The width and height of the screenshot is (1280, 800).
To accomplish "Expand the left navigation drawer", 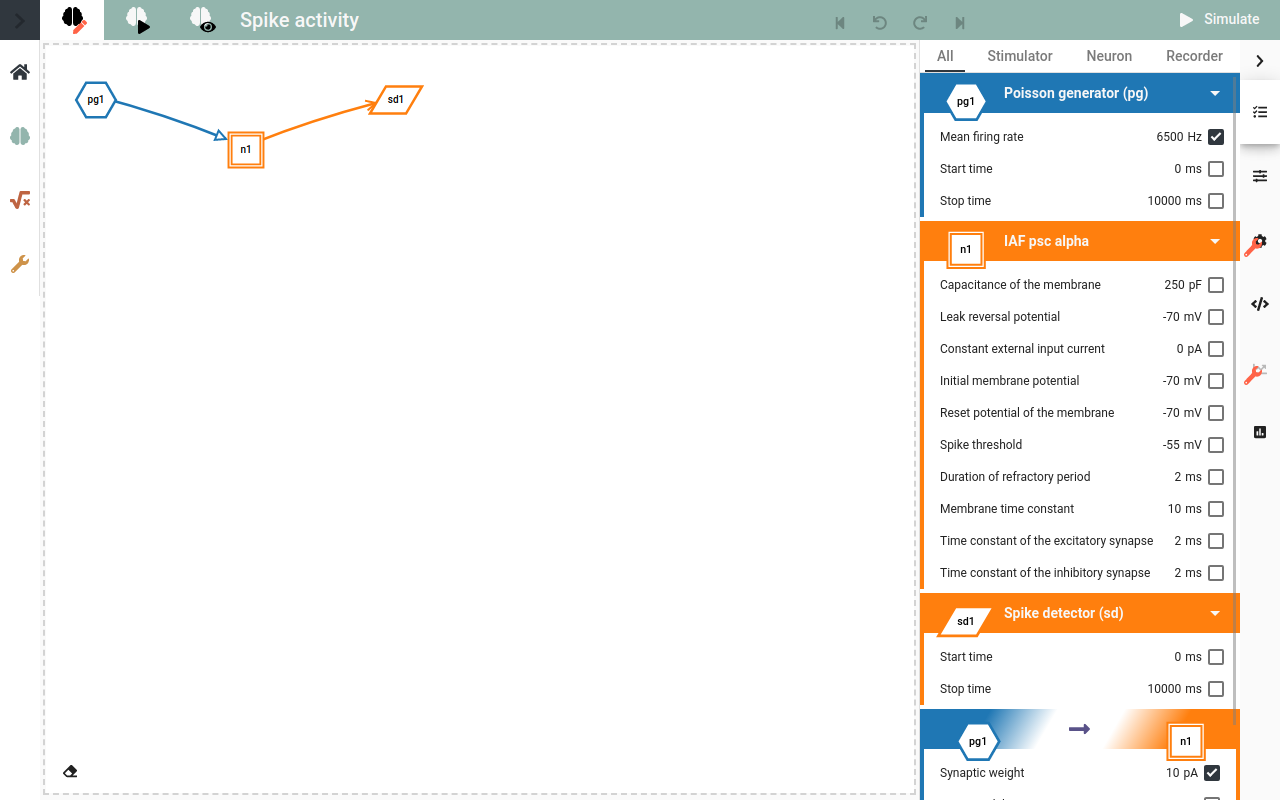I will pyautogui.click(x=19, y=19).
